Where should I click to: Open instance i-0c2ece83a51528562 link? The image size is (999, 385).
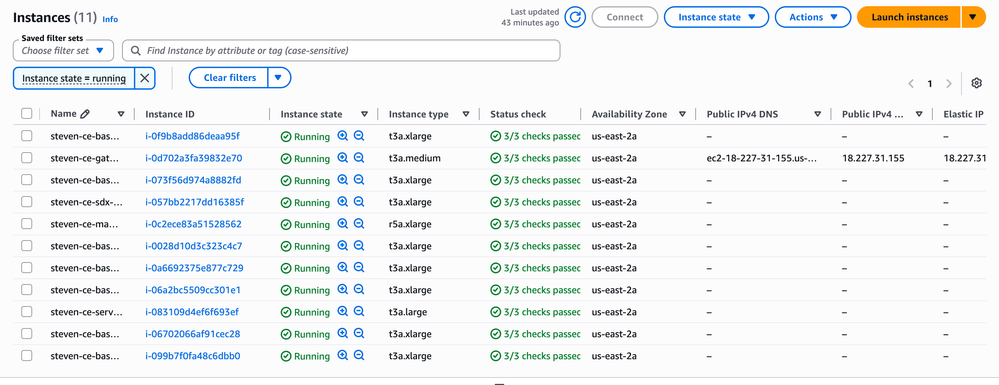[193, 224]
